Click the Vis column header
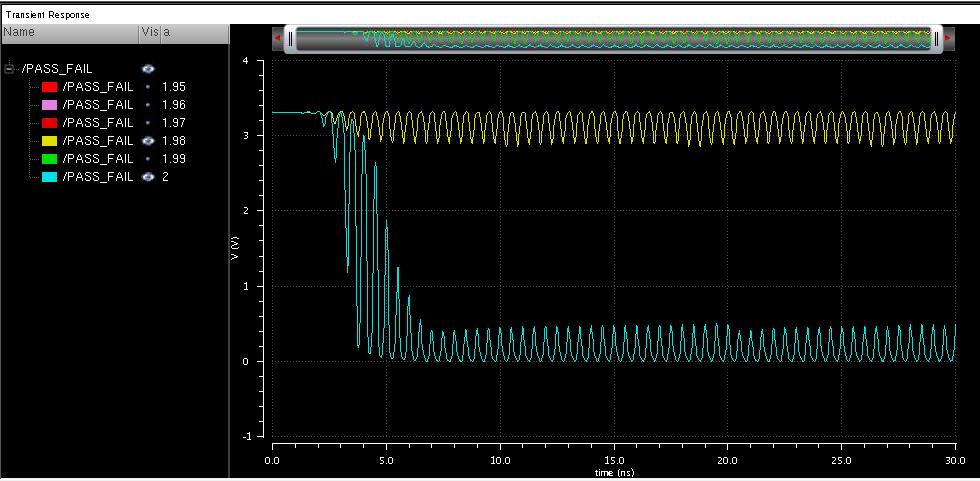This screenshot has width=980, height=481. pos(149,32)
